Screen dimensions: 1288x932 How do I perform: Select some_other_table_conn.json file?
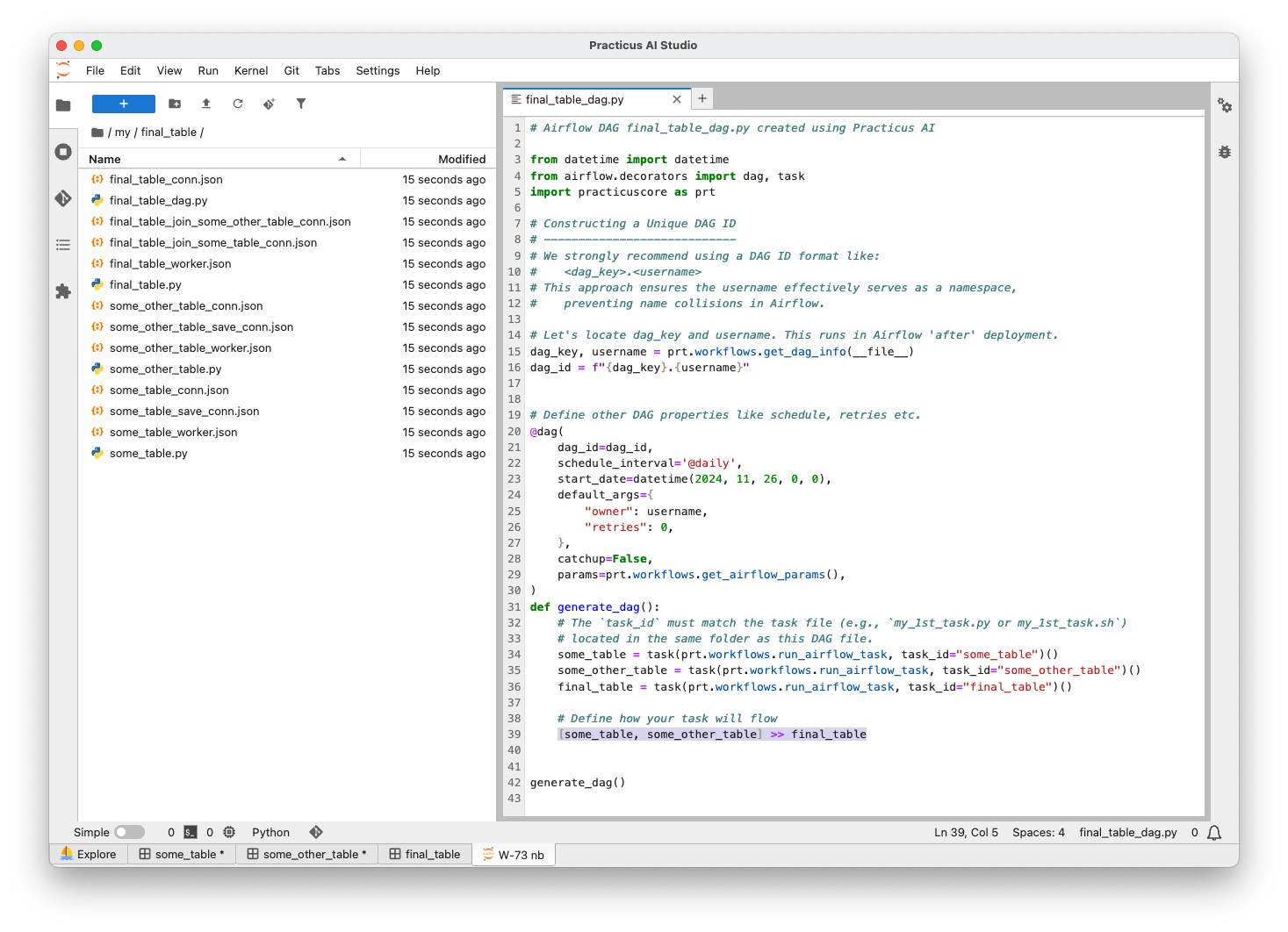pyautogui.click(x=288, y=305)
